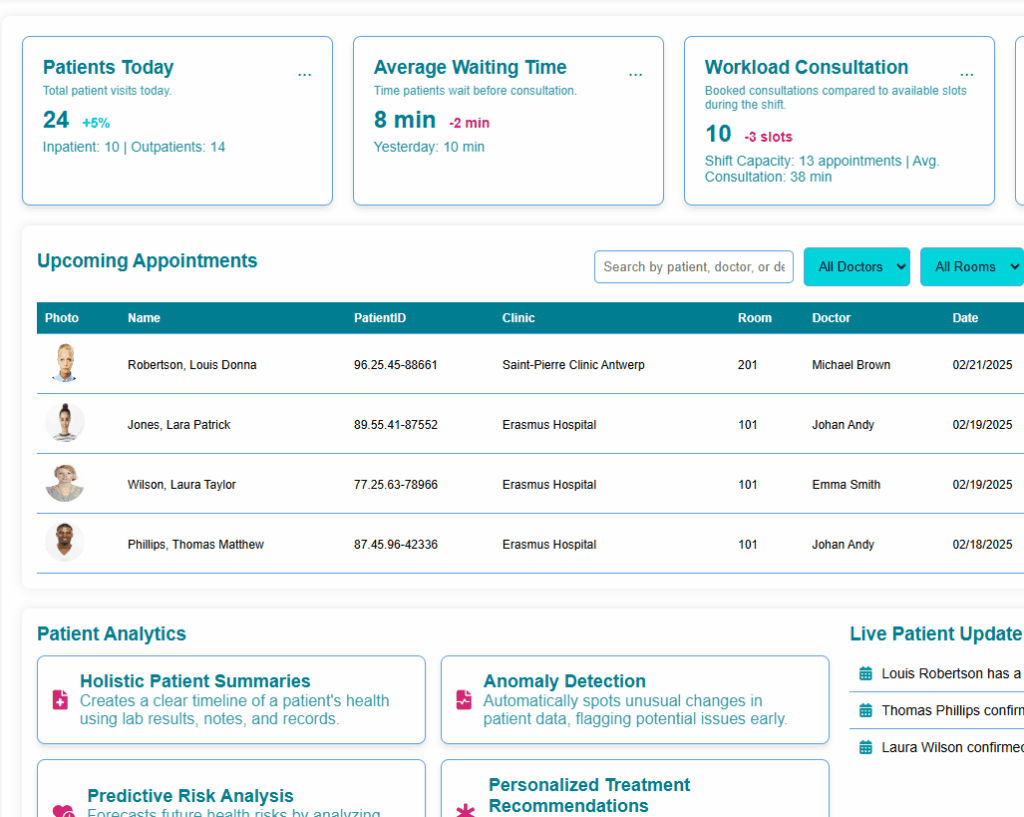Sort appointments by the Name column header
This screenshot has width=1024, height=817.
pyautogui.click(x=144, y=318)
